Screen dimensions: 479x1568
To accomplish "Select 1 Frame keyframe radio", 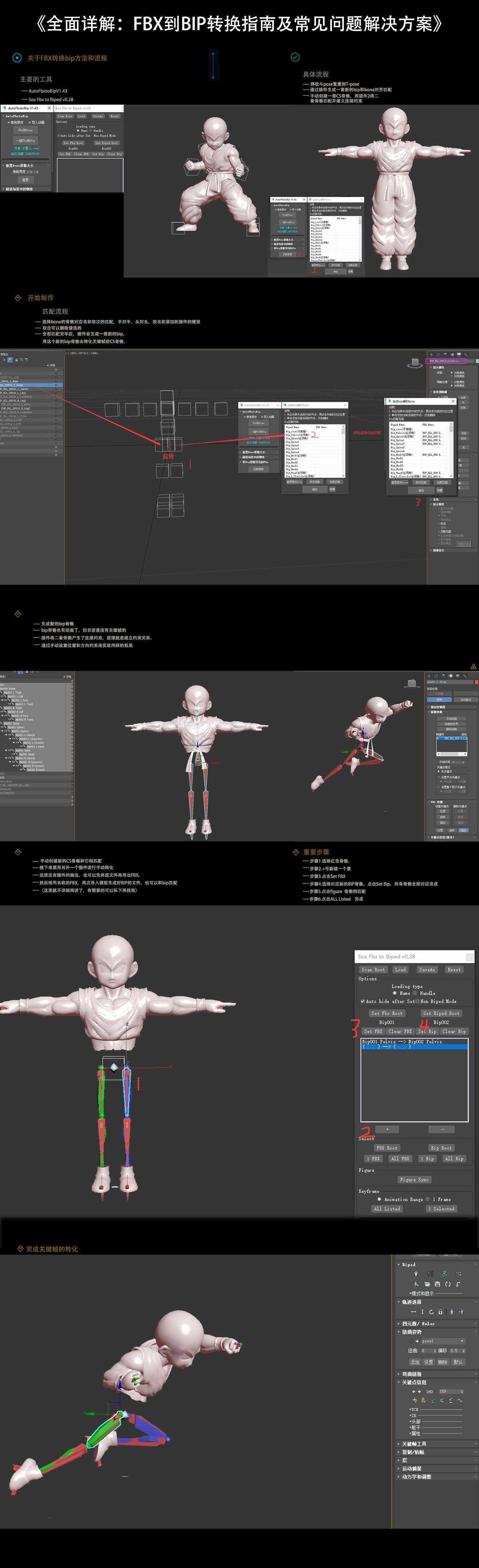I will click(x=427, y=1199).
